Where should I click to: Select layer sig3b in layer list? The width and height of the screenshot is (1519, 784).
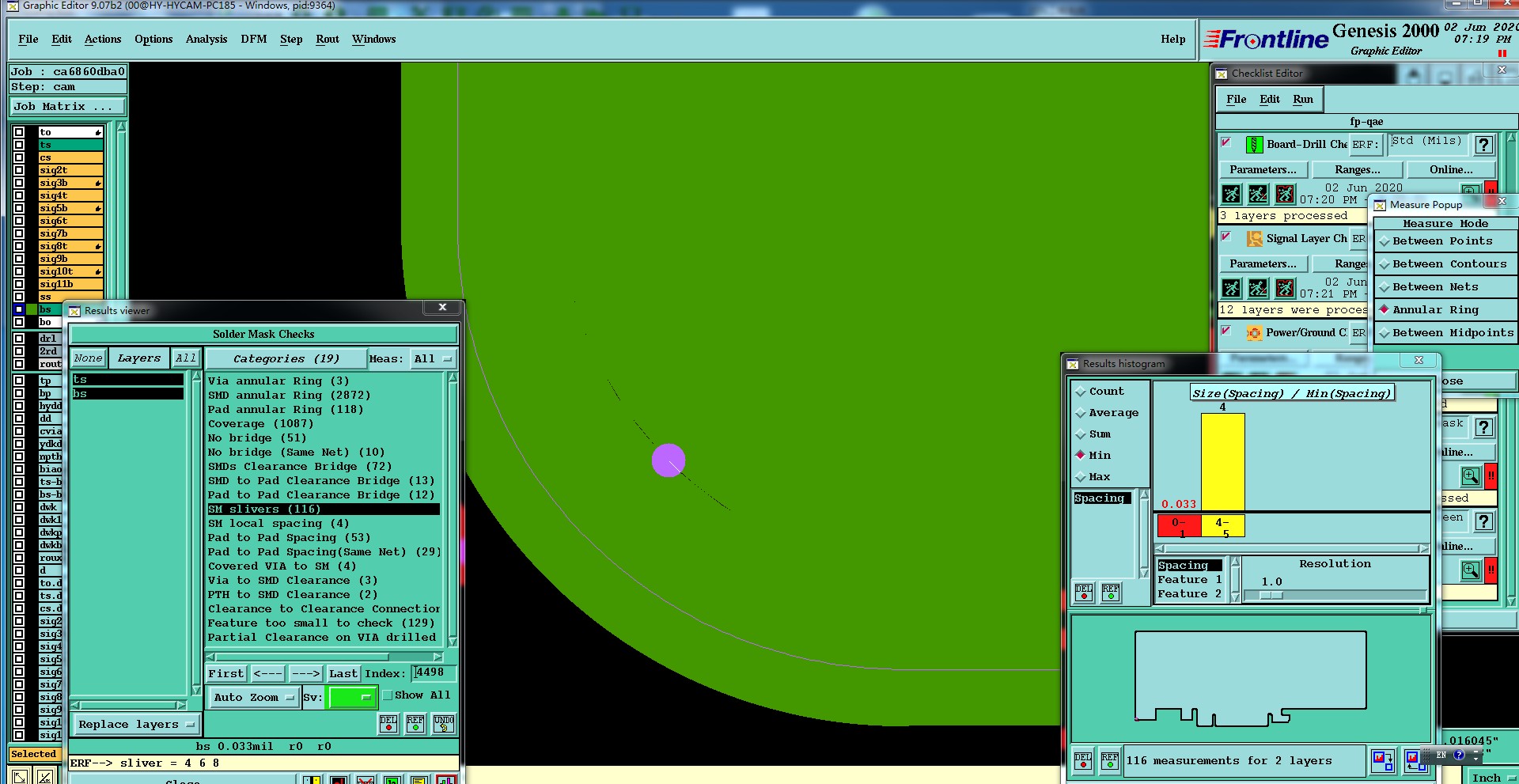[71, 183]
